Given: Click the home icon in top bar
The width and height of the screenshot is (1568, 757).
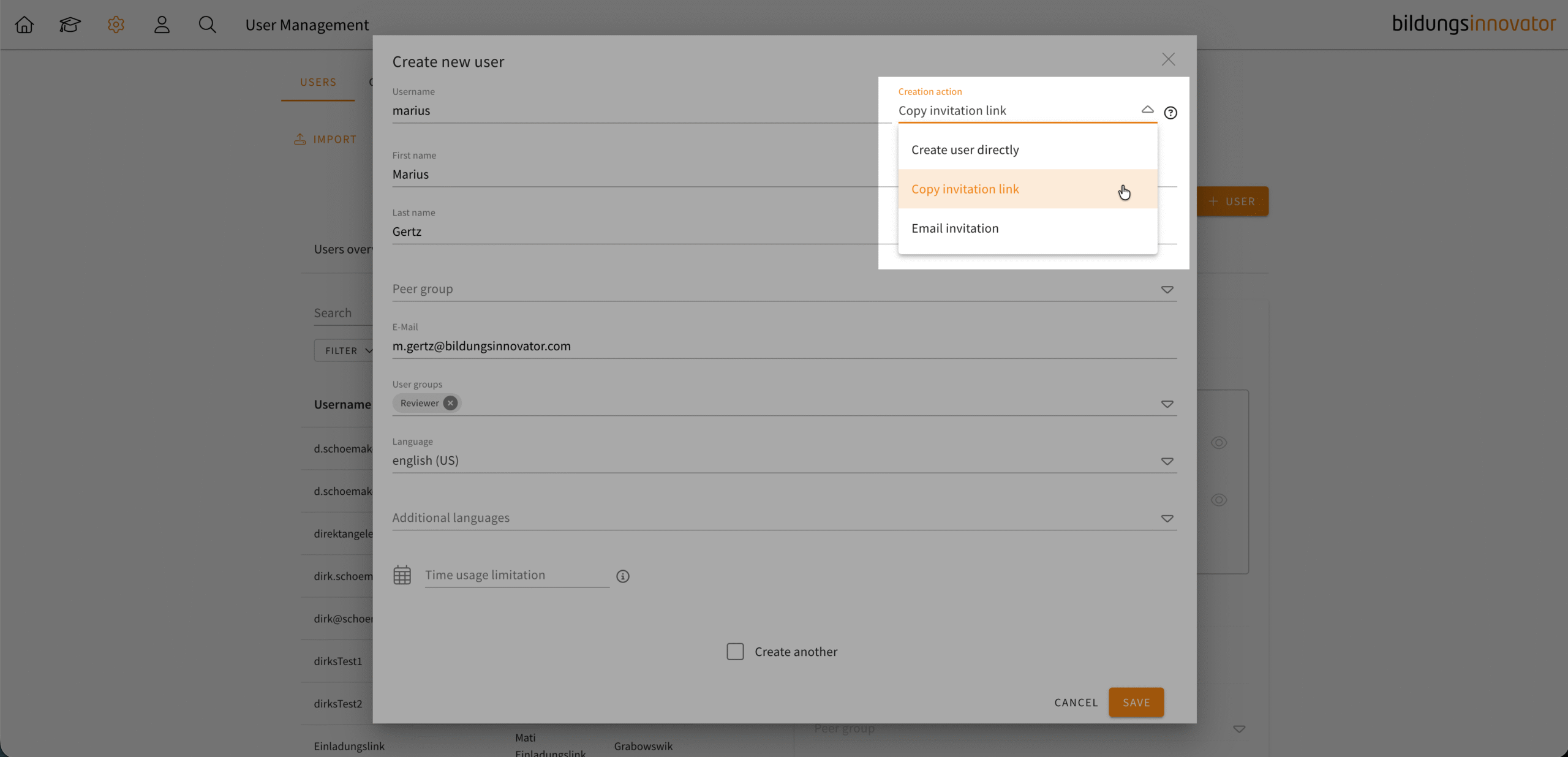Looking at the screenshot, I should click(x=24, y=25).
